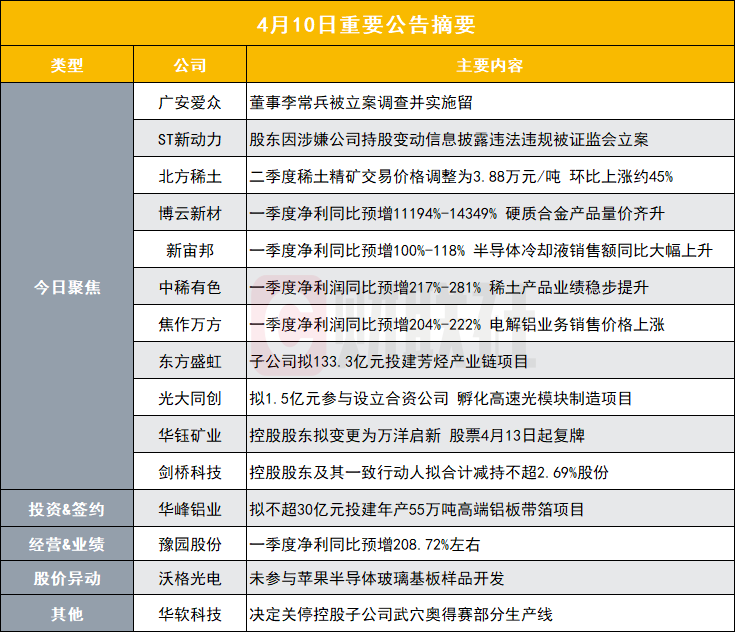Click the 经营&业绩 category cell

(x=67, y=544)
